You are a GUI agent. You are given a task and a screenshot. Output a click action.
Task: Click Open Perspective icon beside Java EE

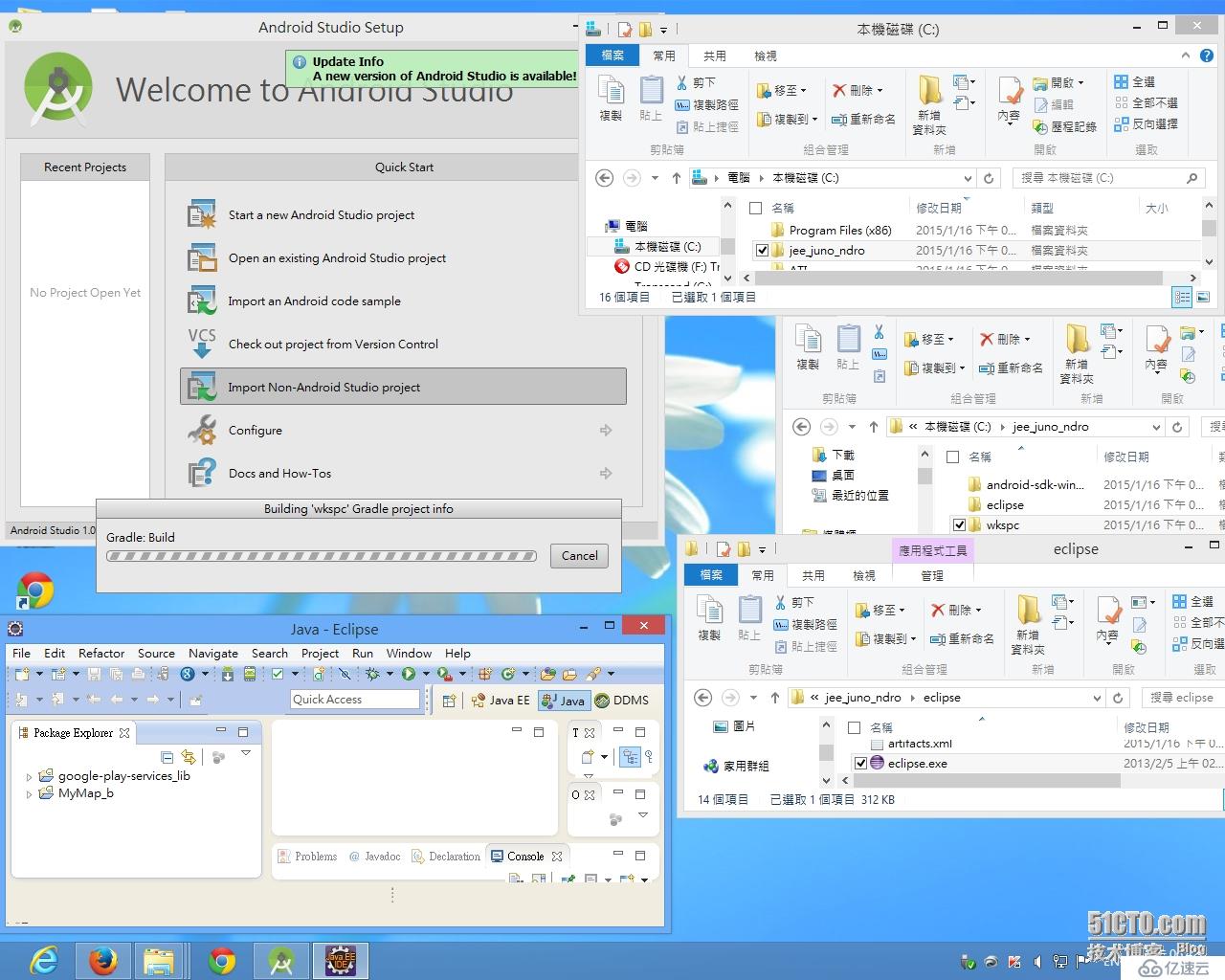449,701
